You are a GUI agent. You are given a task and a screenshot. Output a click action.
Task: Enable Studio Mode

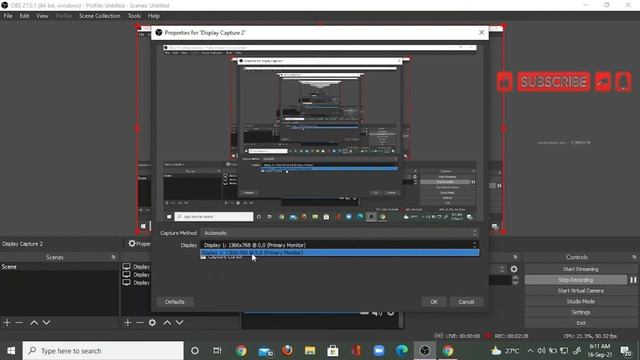click(x=581, y=301)
